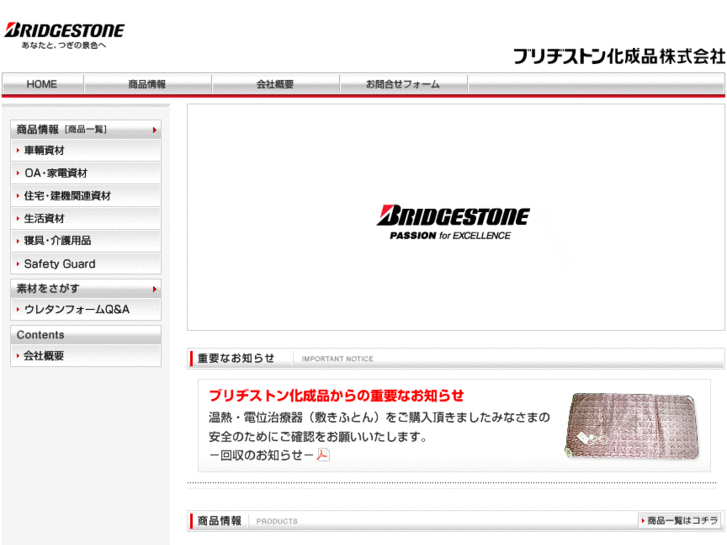Click the 素材をさがす sidebar header

click(86, 289)
